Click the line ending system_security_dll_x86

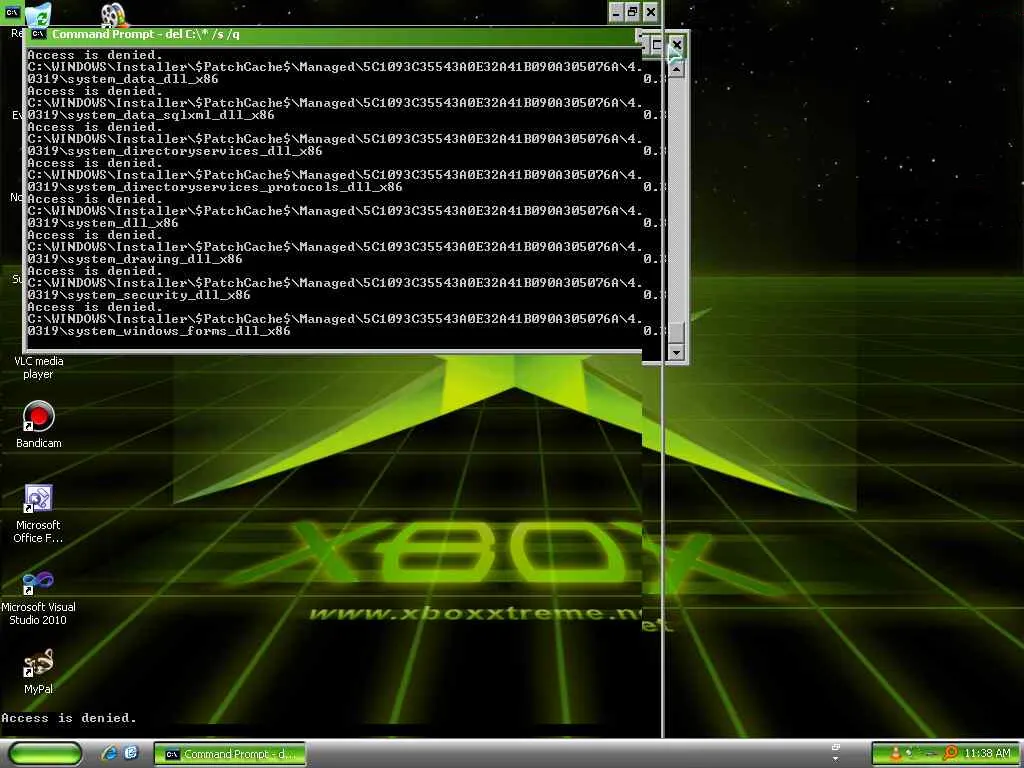138,295
